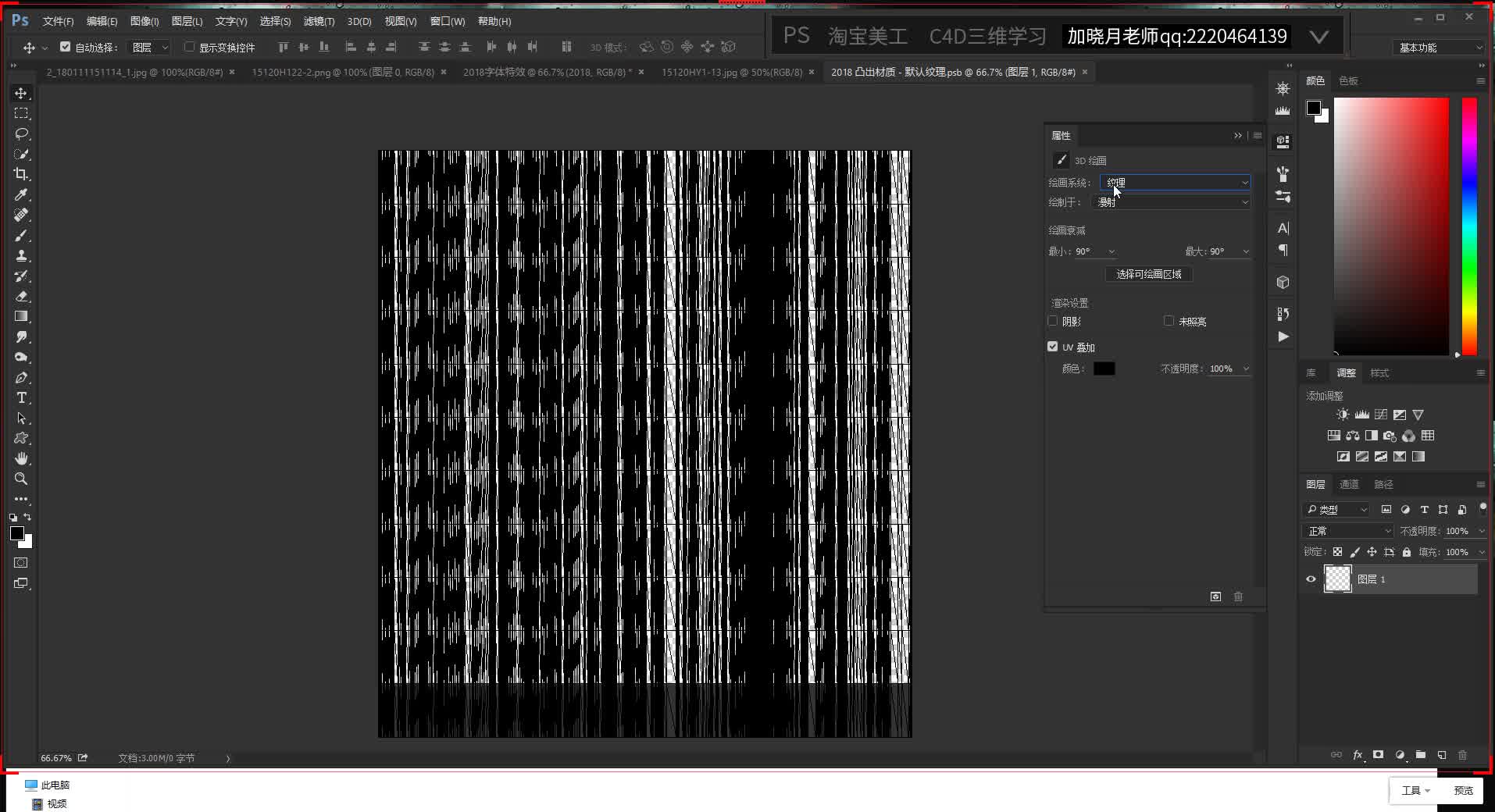This screenshot has height=812, width=1495.
Task: Select the Lasso tool
Action: pyautogui.click(x=21, y=134)
